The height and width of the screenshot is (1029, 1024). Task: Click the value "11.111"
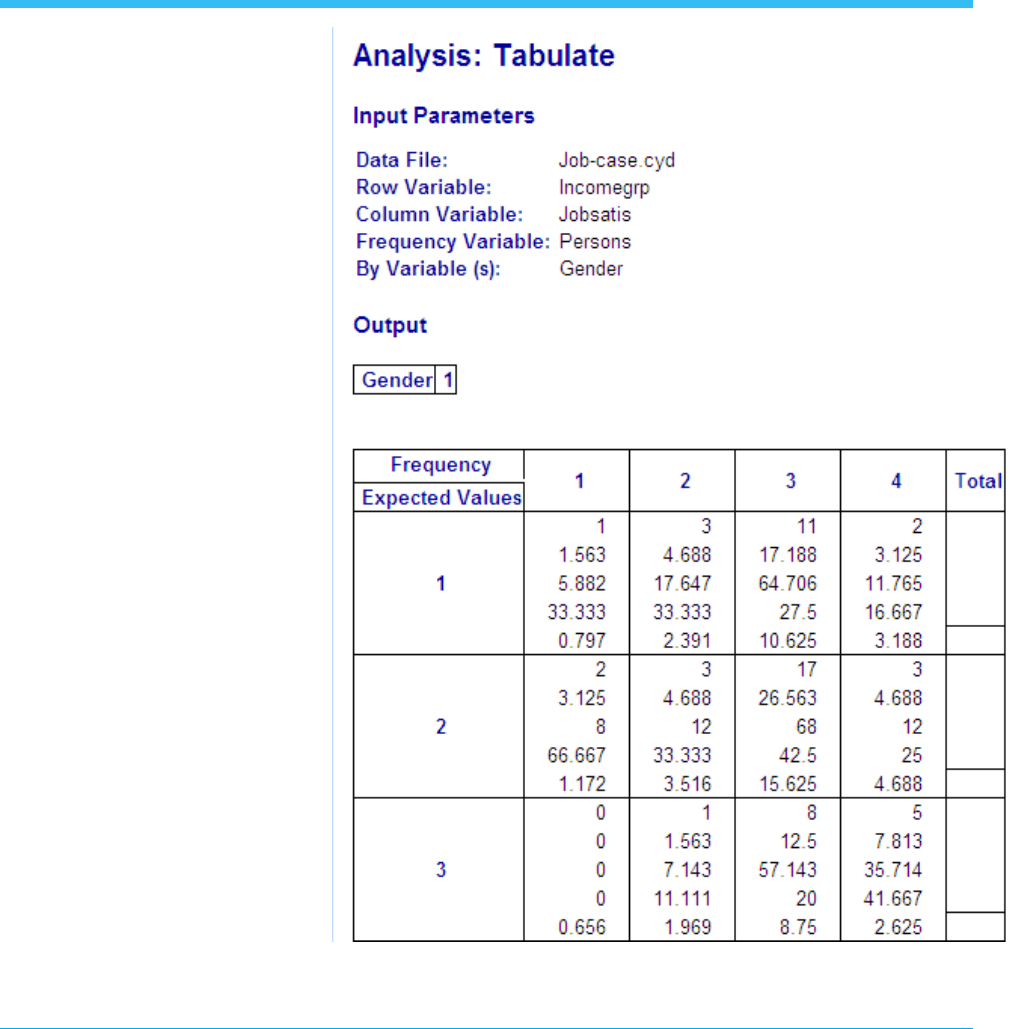tap(682, 898)
